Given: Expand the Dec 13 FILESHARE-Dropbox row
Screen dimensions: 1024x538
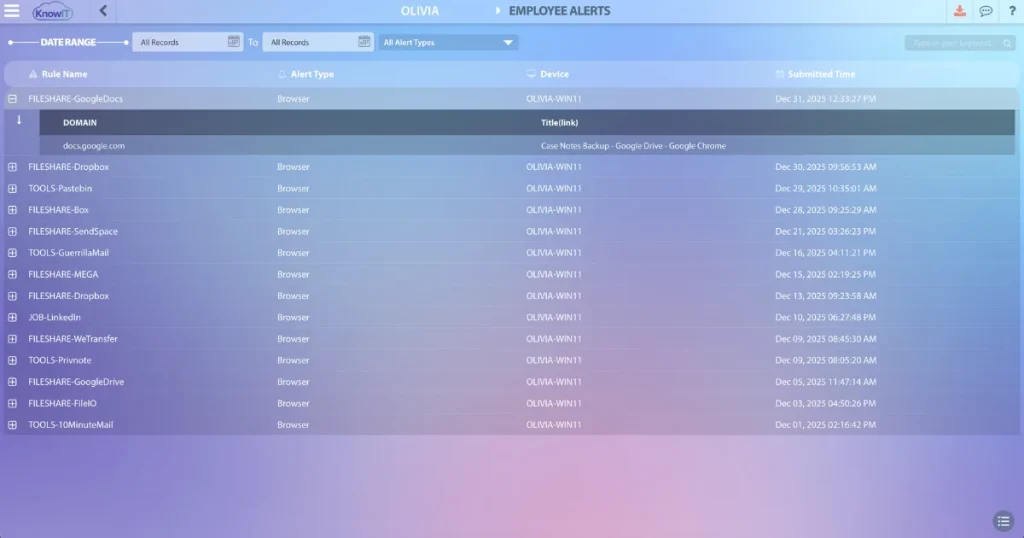Looking at the screenshot, I should [x=12, y=296].
